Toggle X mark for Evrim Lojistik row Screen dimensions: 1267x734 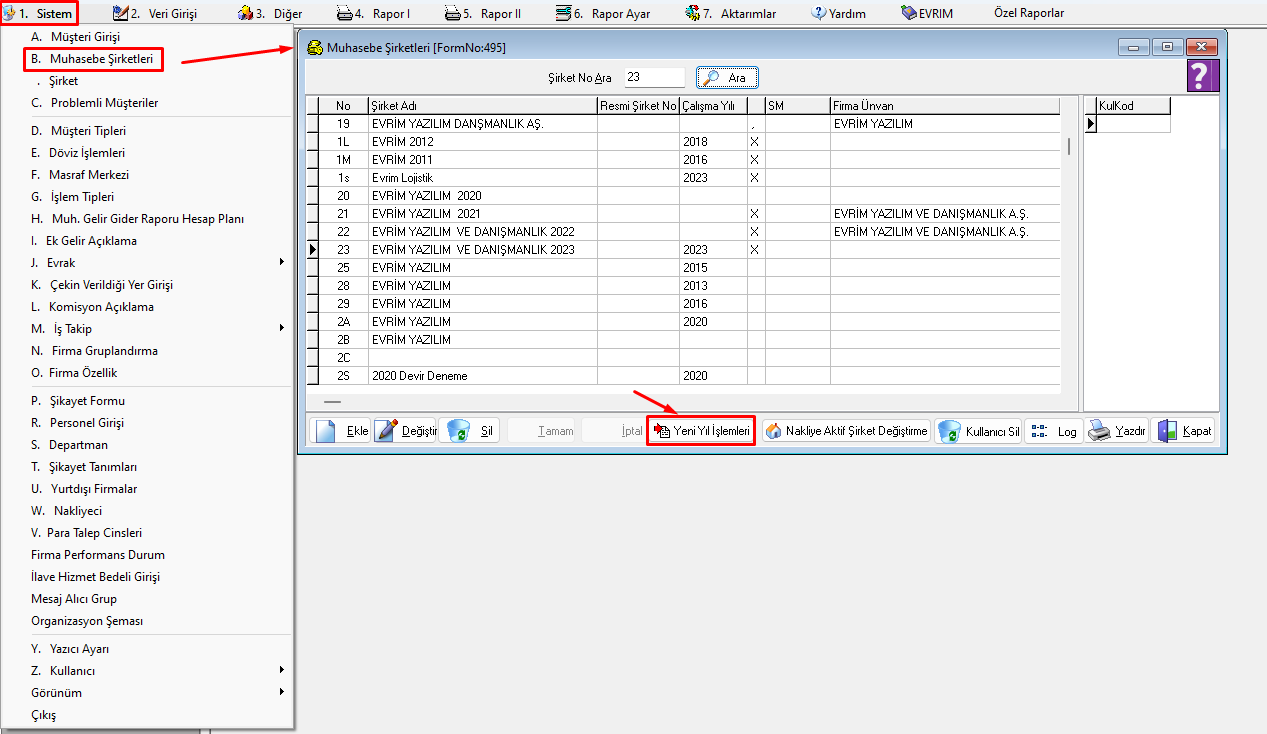tap(755, 178)
